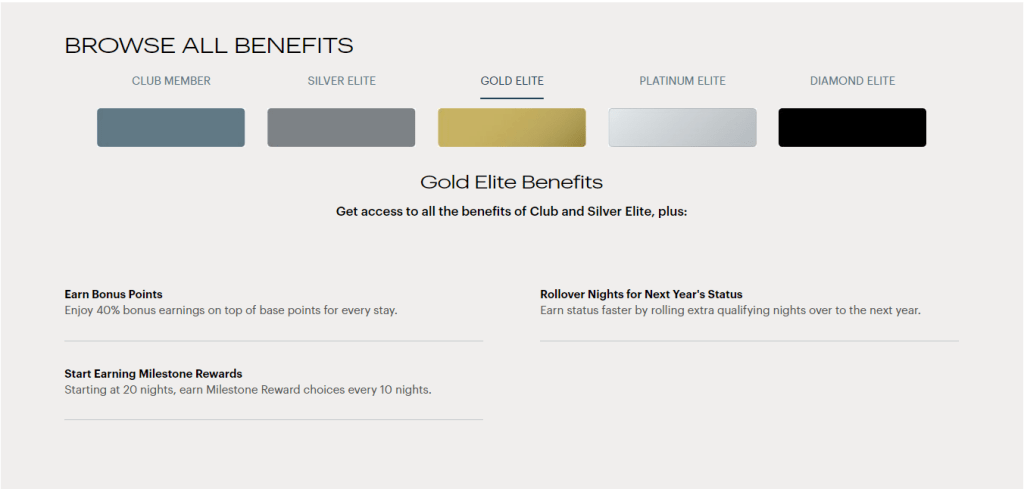The image size is (1024, 489).
Task: Show the Diamond Elite benefits tab
Action: pyautogui.click(x=852, y=81)
